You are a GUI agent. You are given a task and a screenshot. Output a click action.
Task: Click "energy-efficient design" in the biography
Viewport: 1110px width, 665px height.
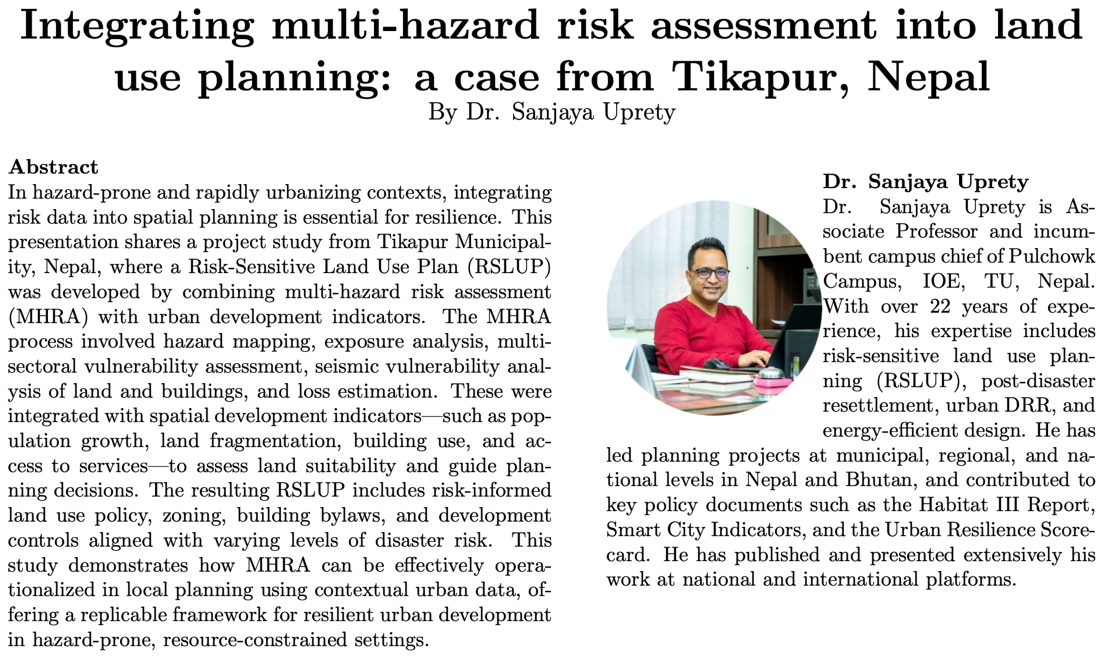click(920, 430)
